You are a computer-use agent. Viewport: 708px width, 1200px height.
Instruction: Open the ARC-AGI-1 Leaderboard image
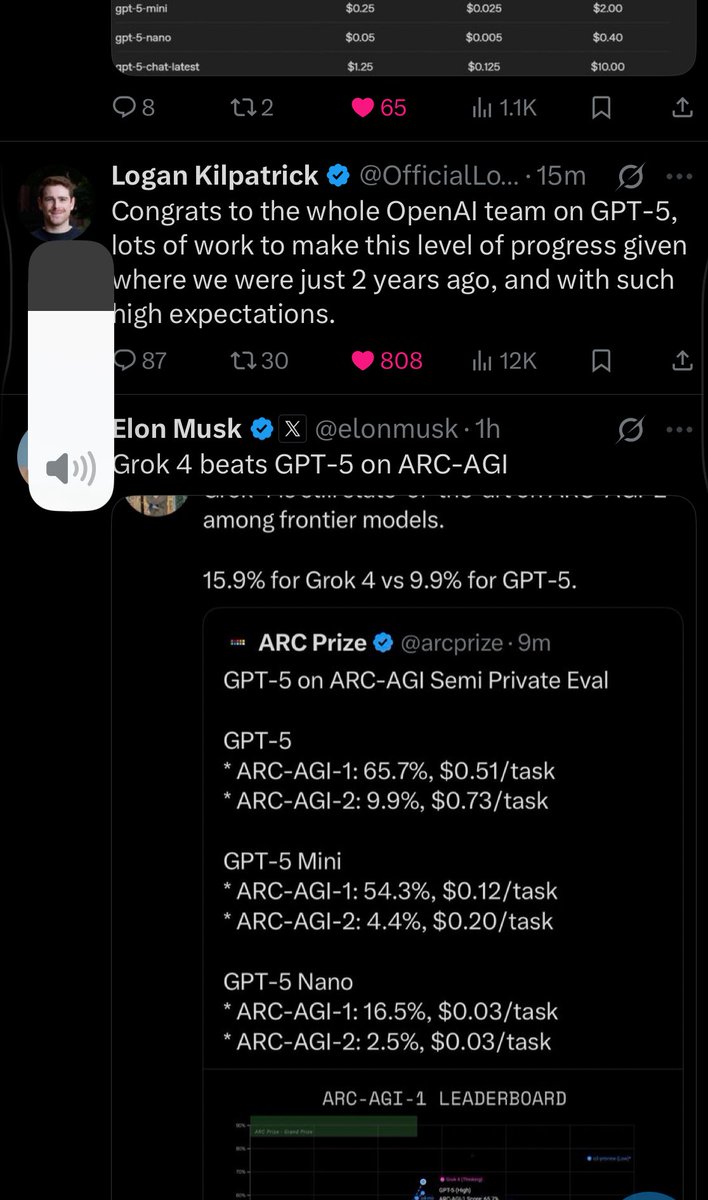(443, 1140)
